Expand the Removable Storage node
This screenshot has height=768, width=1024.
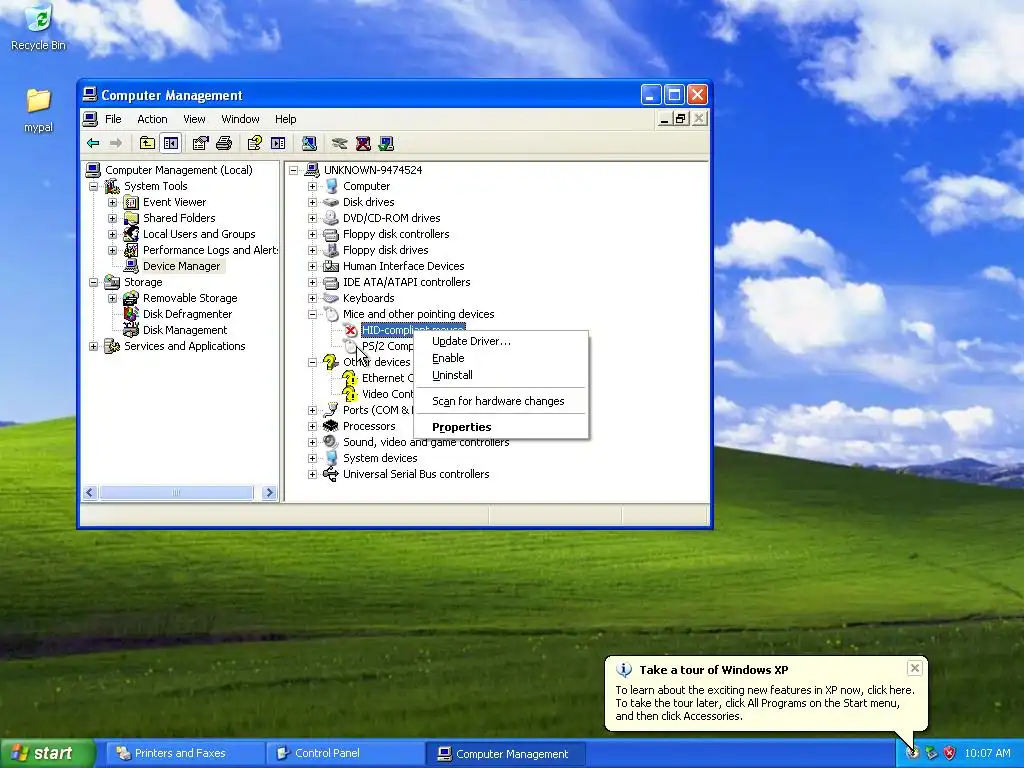[112, 298]
